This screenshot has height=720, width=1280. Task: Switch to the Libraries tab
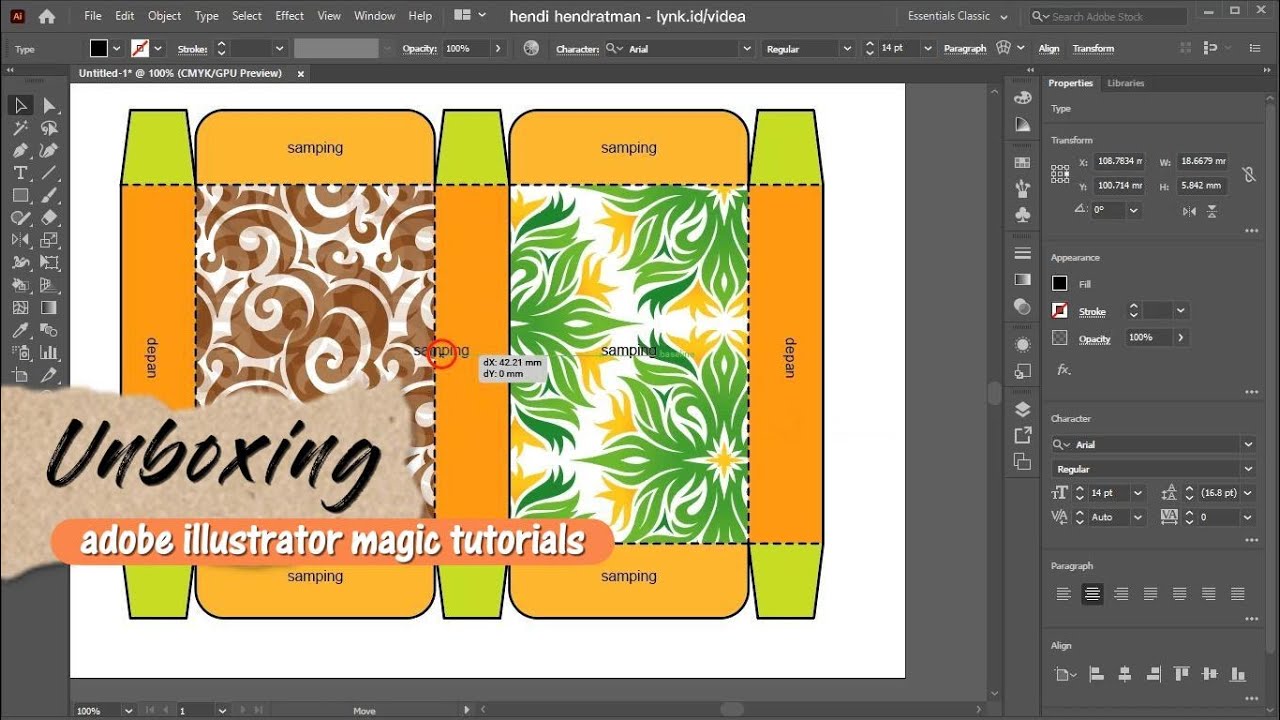click(x=1125, y=83)
